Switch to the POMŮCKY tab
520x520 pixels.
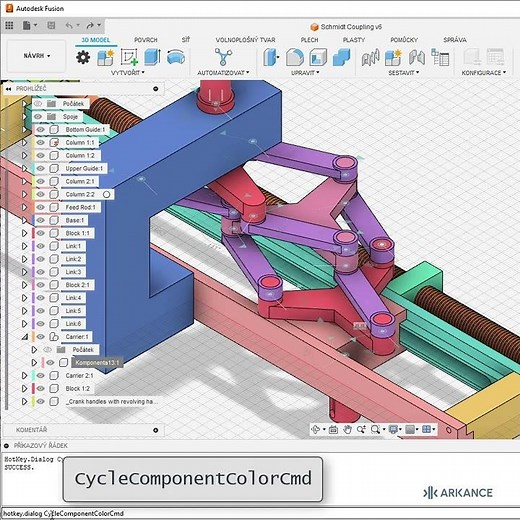coord(404,40)
